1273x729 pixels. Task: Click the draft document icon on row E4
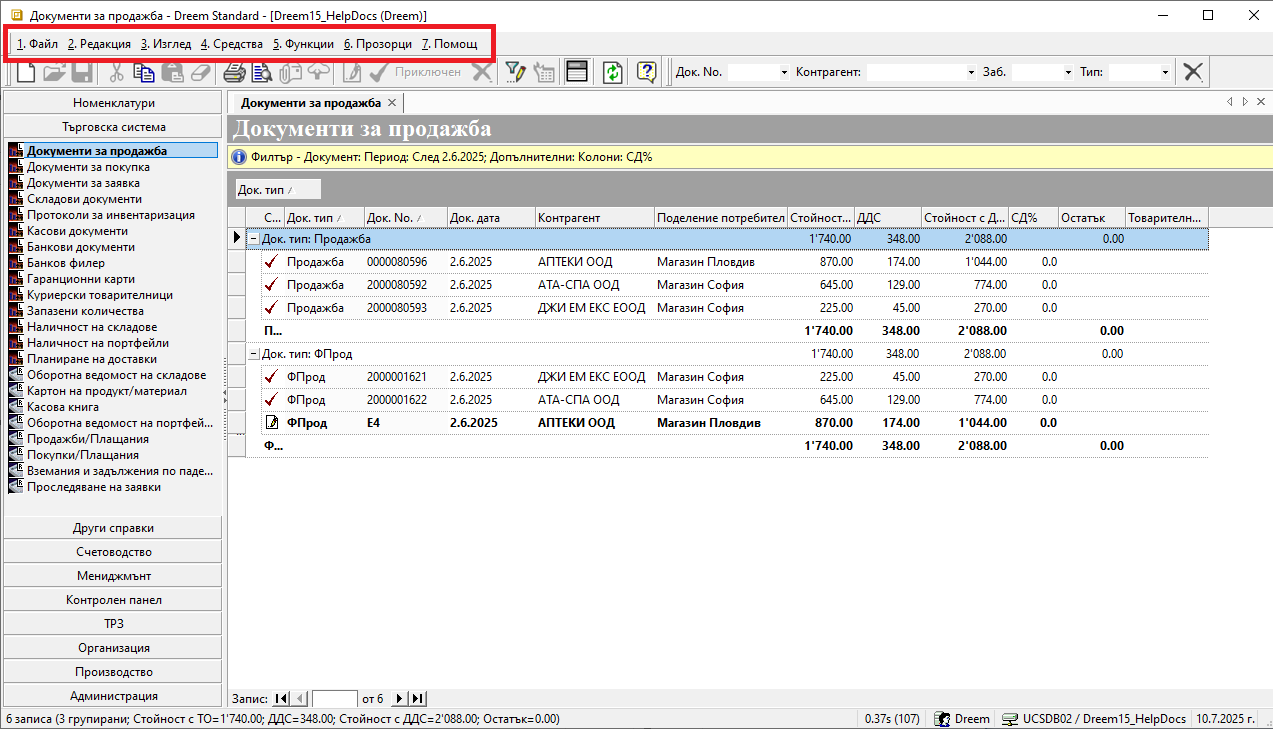(271, 423)
